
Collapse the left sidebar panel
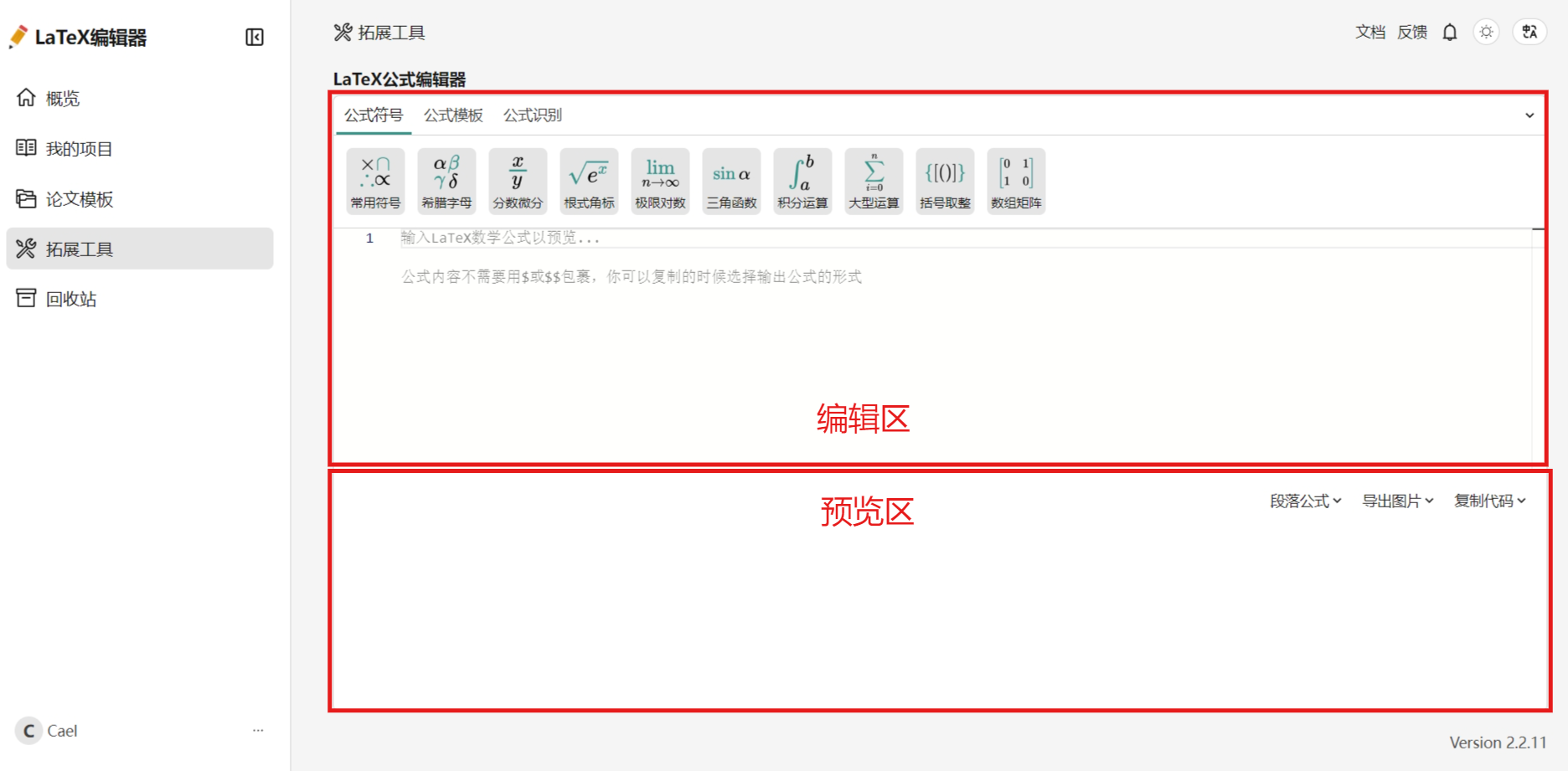point(255,37)
